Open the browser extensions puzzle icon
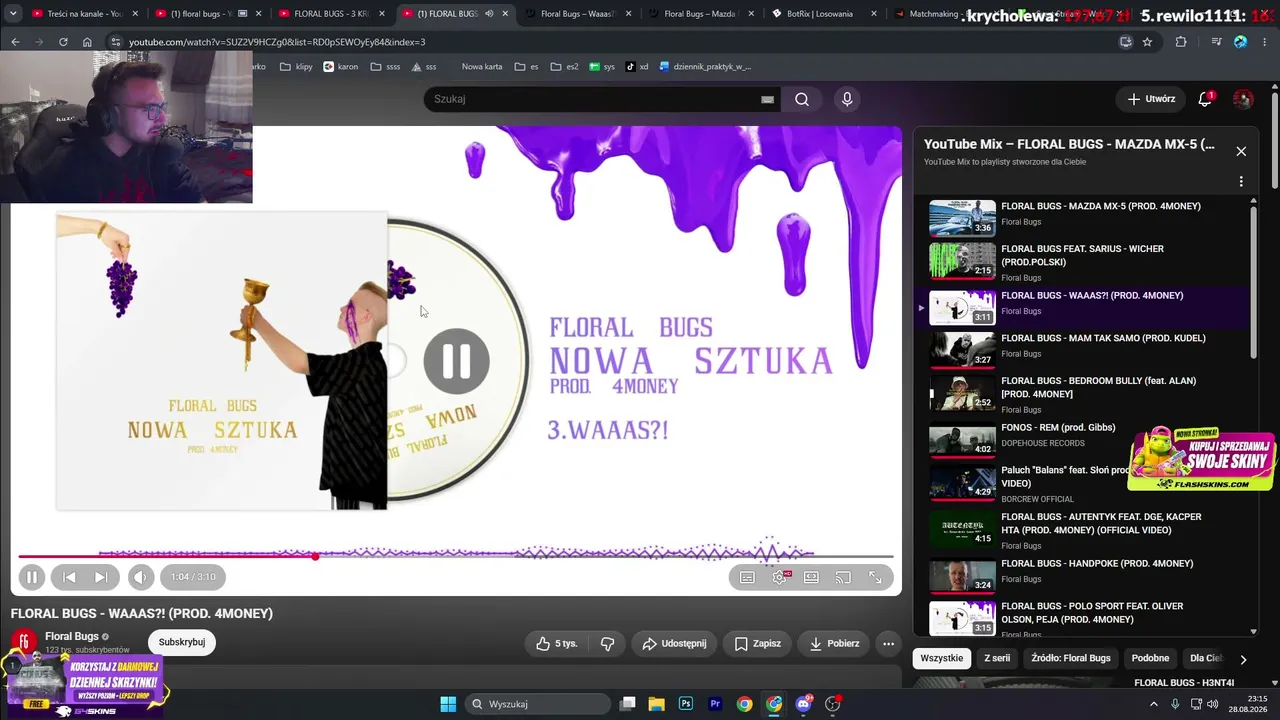1280x720 pixels. pos(1181,42)
